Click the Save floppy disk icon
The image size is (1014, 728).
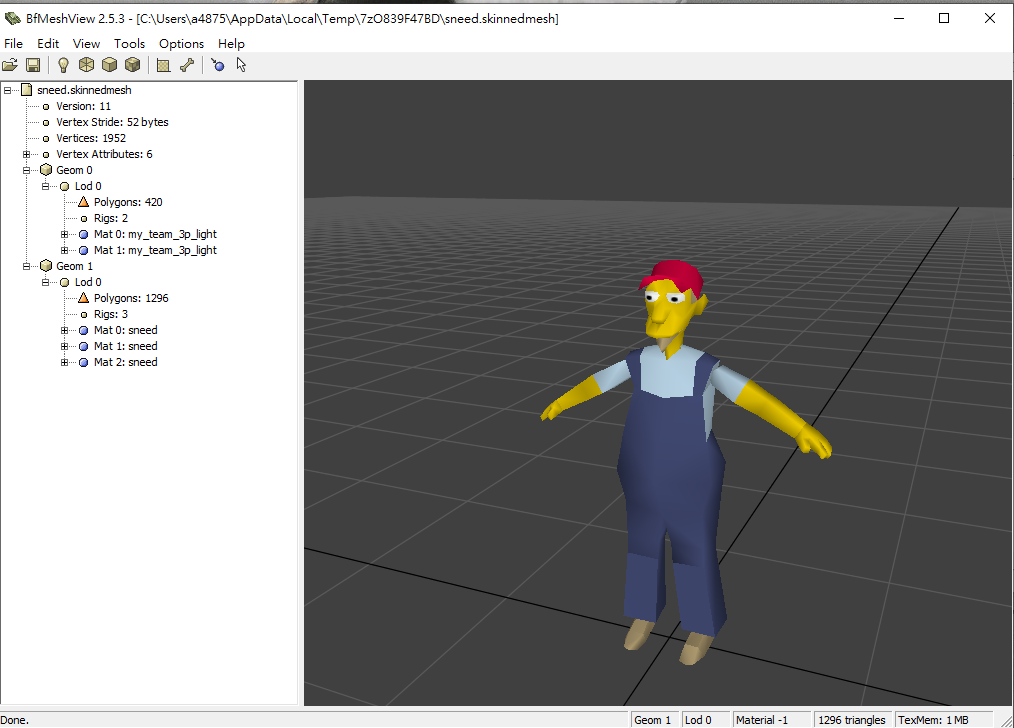[x=33, y=65]
